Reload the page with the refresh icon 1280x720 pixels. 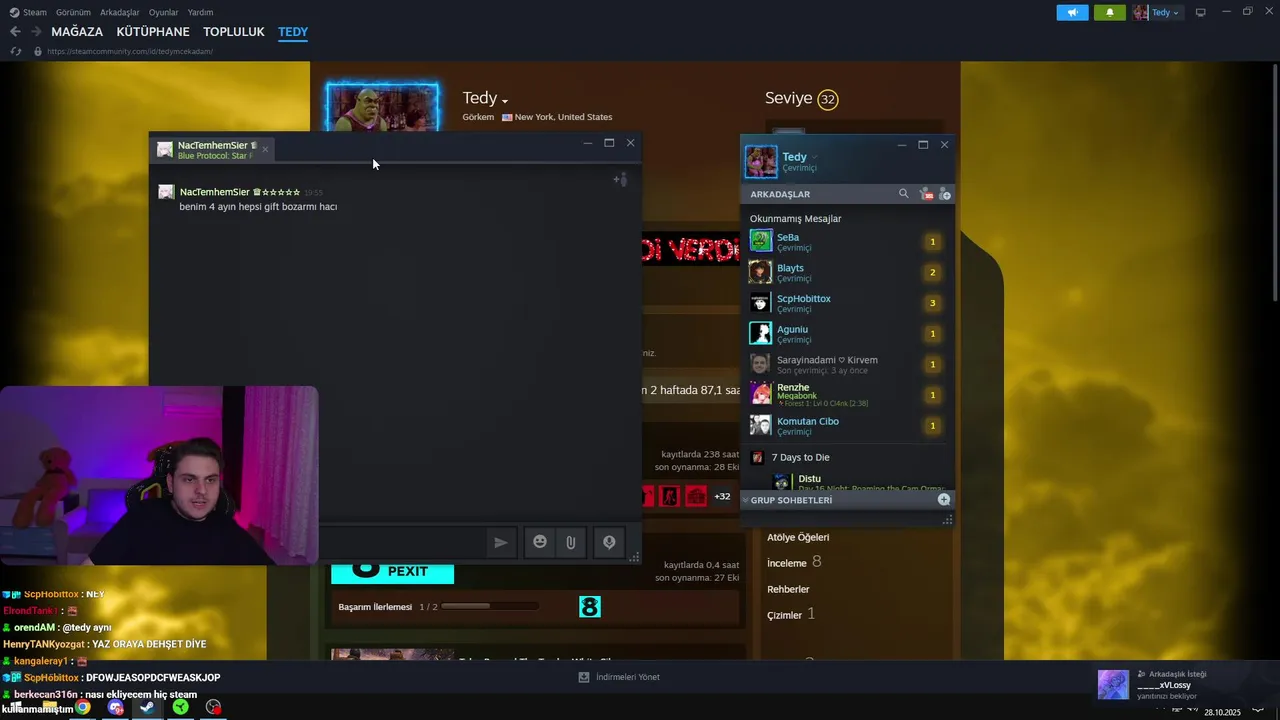click(15, 51)
